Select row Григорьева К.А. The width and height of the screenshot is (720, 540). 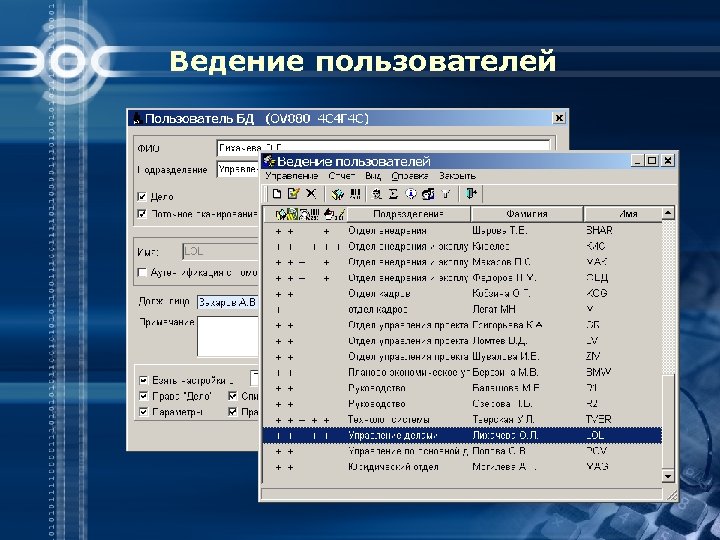(462, 325)
